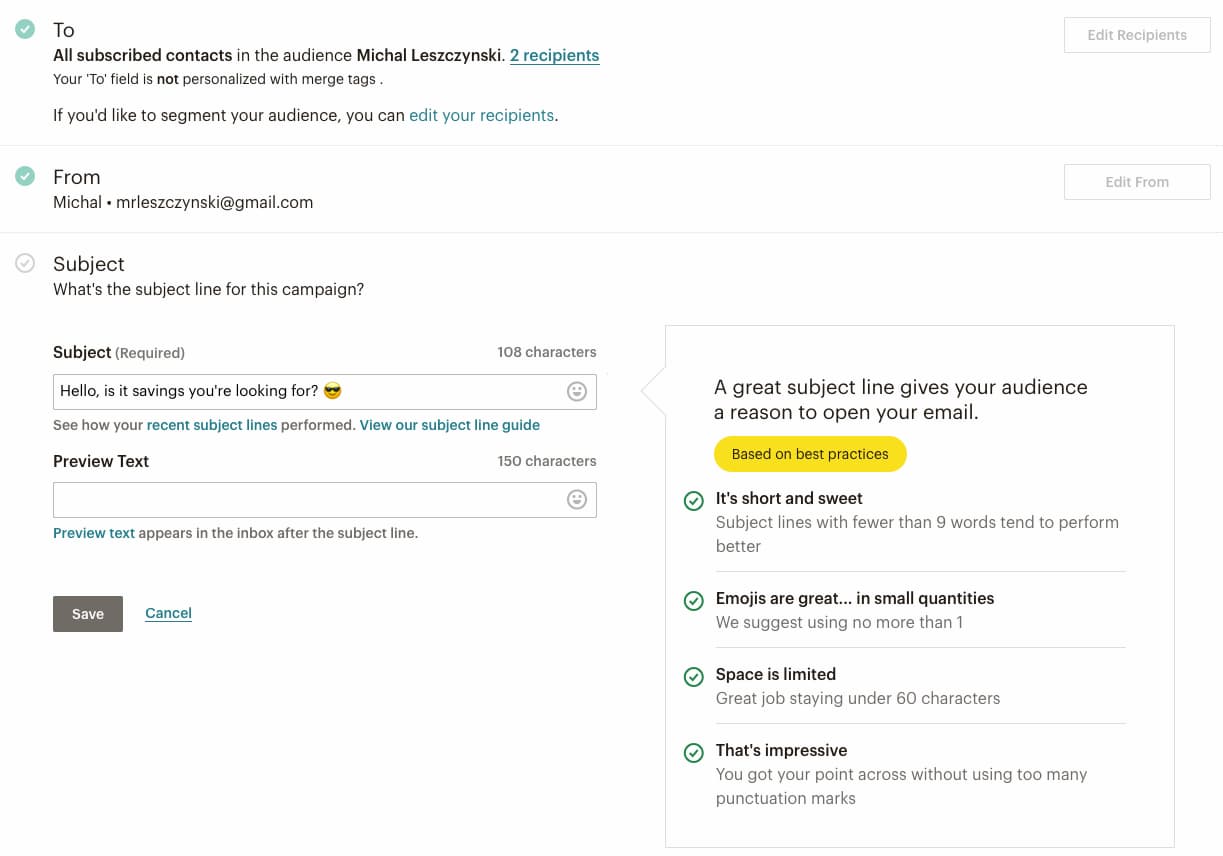The width and height of the screenshot is (1223, 856).
Task: Open the 2 recipients link
Action: coord(555,55)
